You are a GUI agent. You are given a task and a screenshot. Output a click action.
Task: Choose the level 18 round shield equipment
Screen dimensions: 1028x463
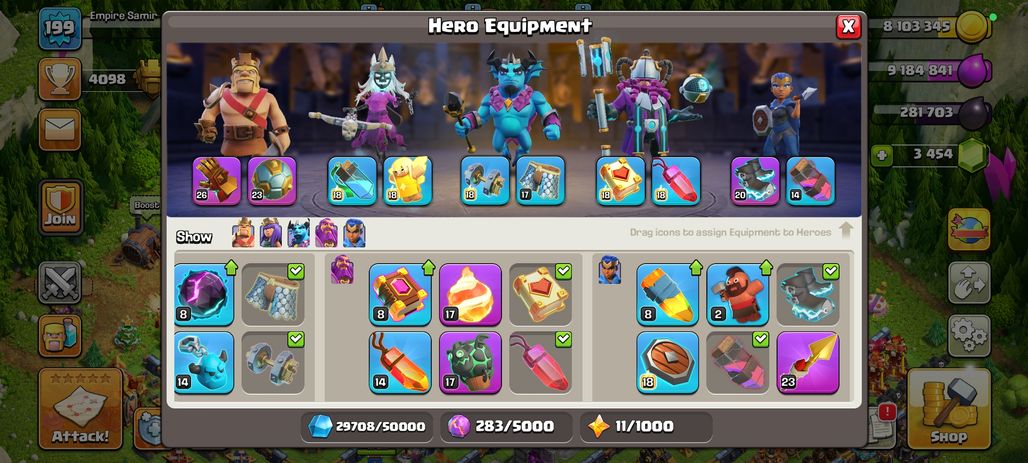(667, 363)
